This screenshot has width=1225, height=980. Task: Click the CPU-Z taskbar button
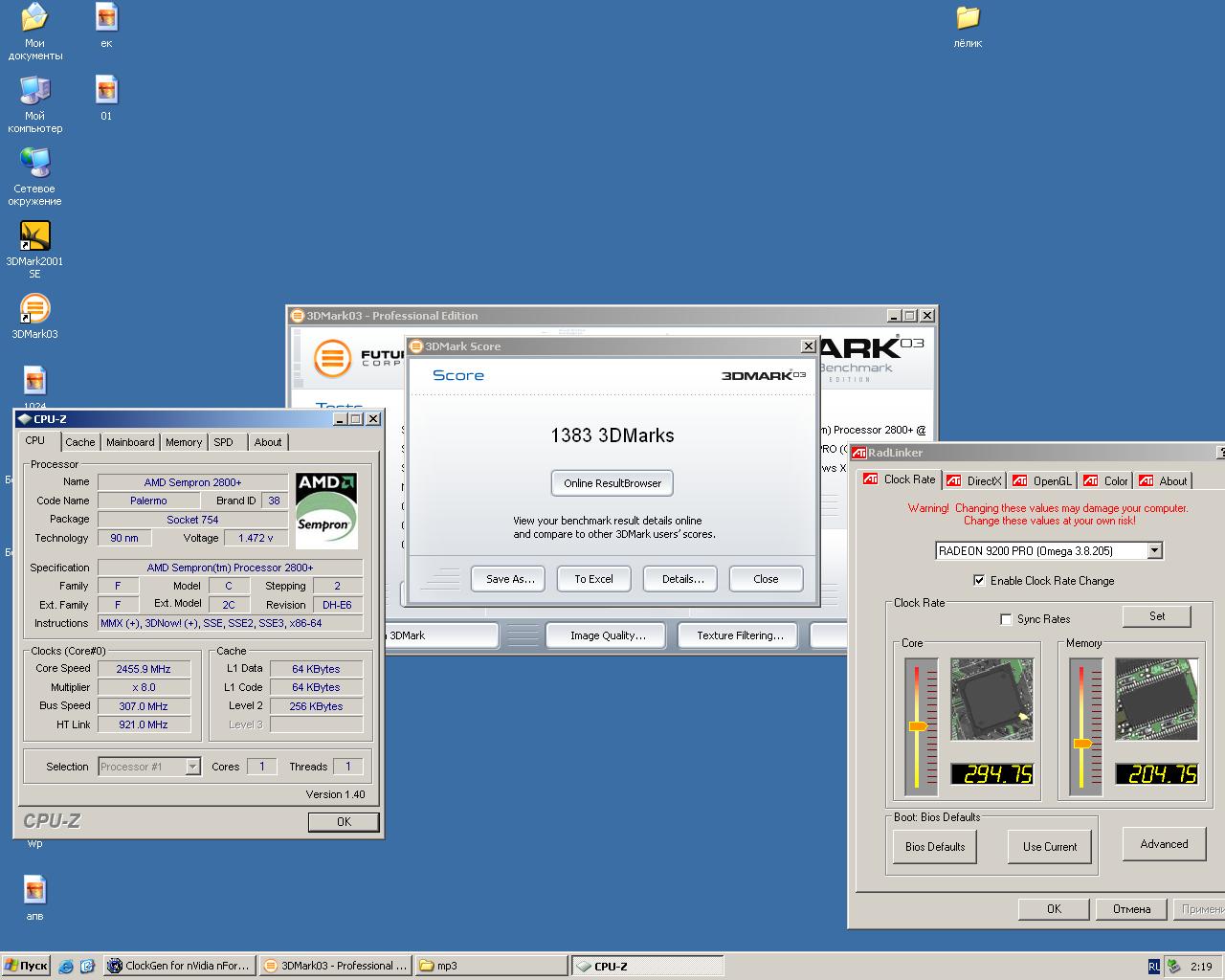pyautogui.click(x=647, y=966)
